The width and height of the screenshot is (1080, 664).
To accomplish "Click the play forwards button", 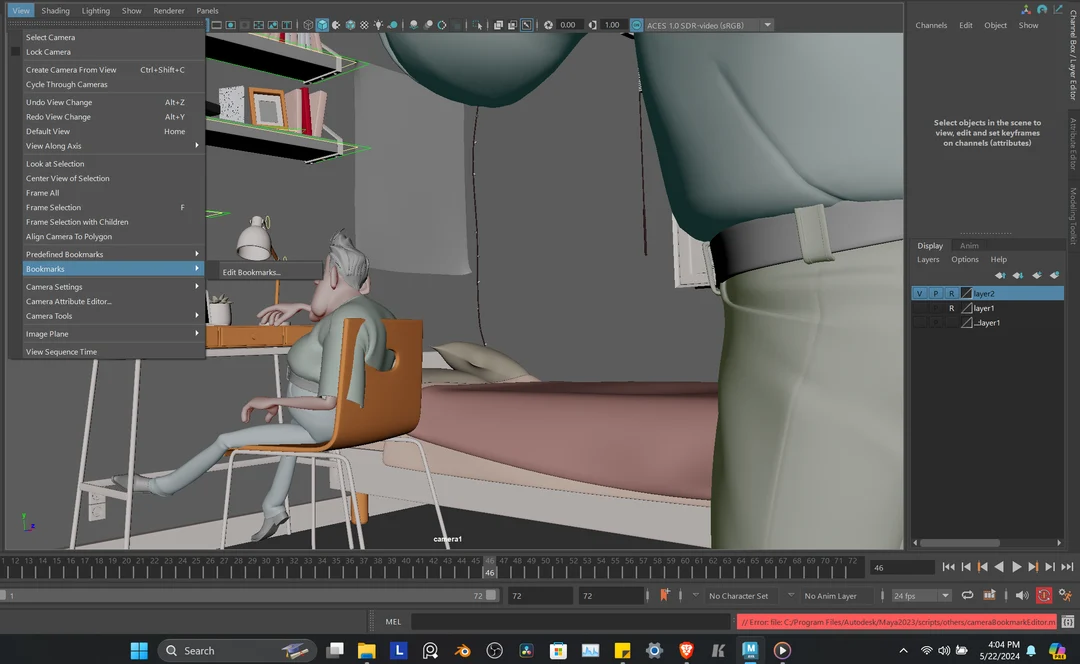I will coord(1017,567).
